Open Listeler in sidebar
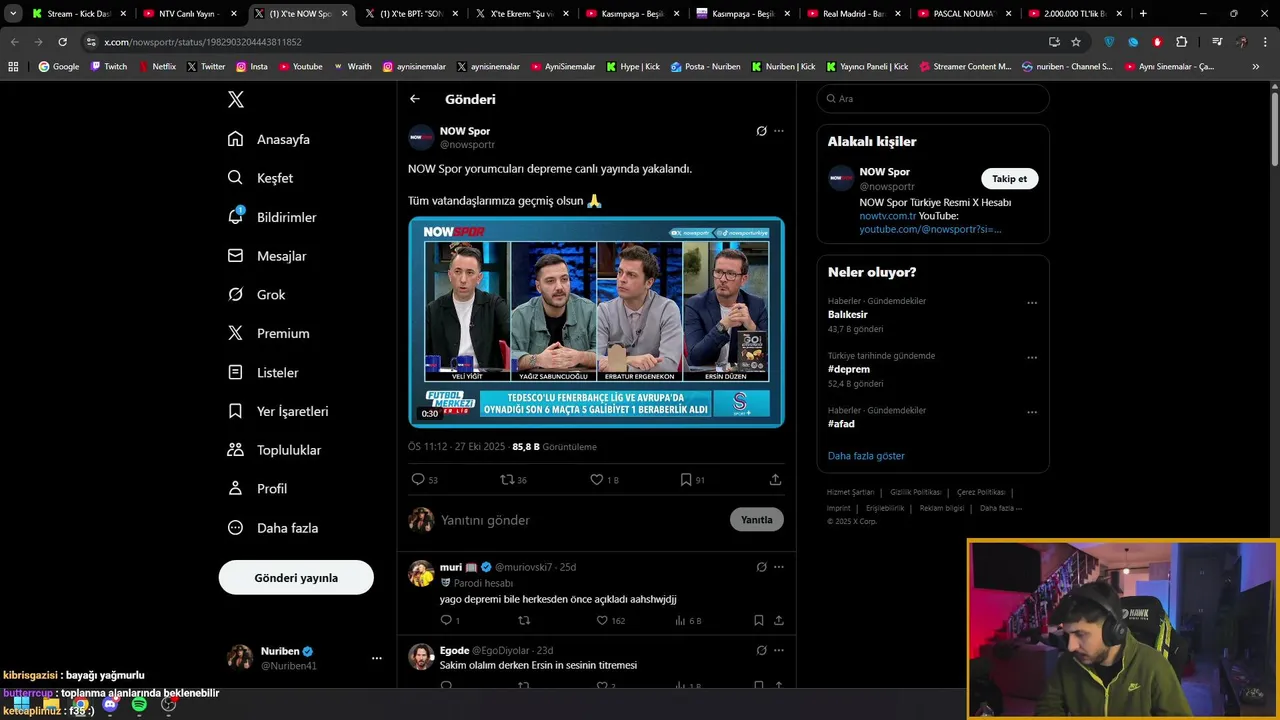 tap(262, 372)
